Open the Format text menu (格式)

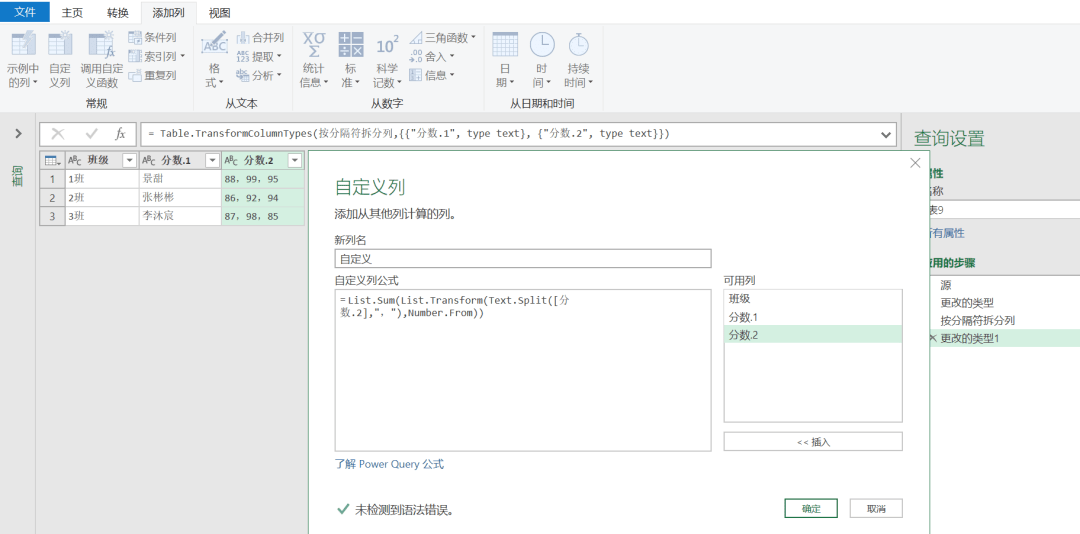pos(214,60)
